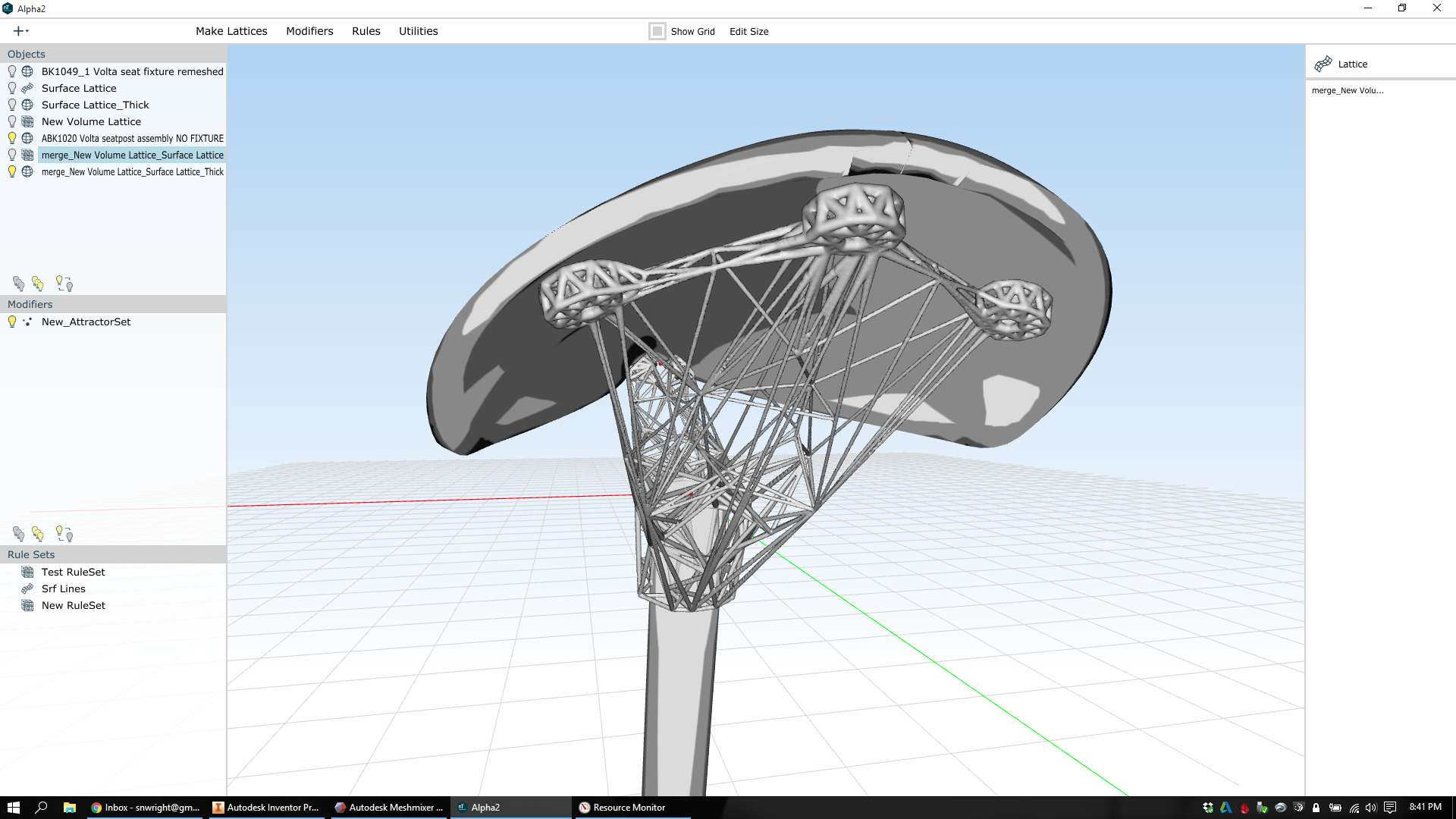Image resolution: width=1456 pixels, height=819 pixels.
Task: Select the New_AttractorSet modifier
Action: pyautogui.click(x=86, y=322)
